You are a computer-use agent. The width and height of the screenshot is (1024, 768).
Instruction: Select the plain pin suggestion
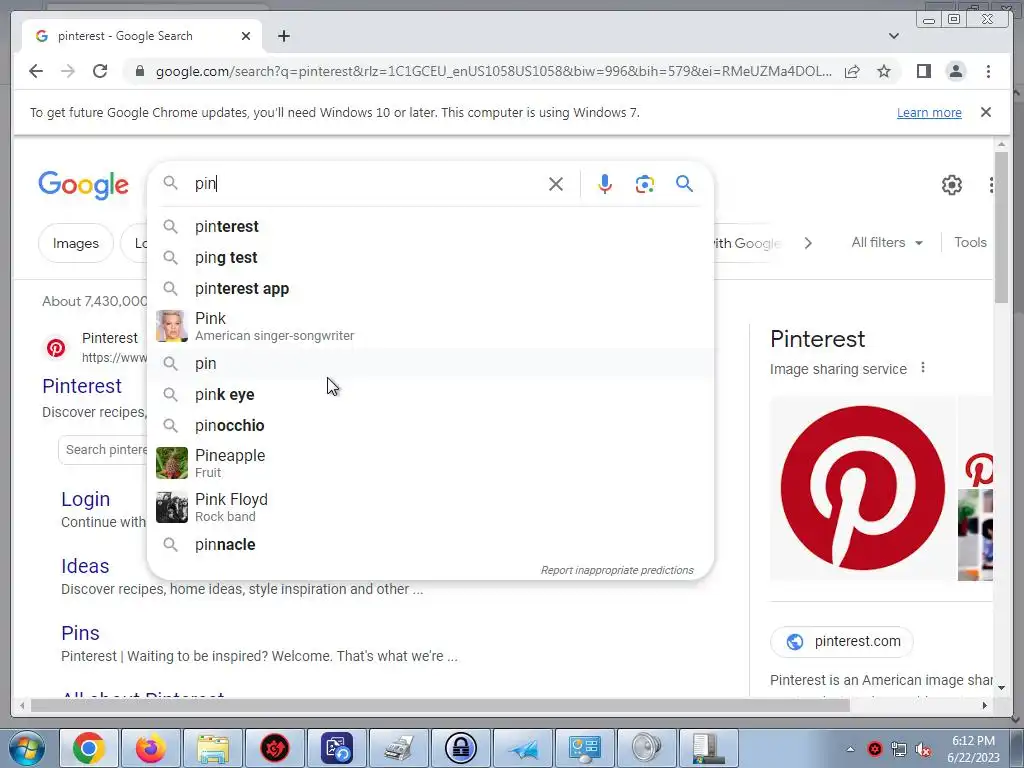431,363
